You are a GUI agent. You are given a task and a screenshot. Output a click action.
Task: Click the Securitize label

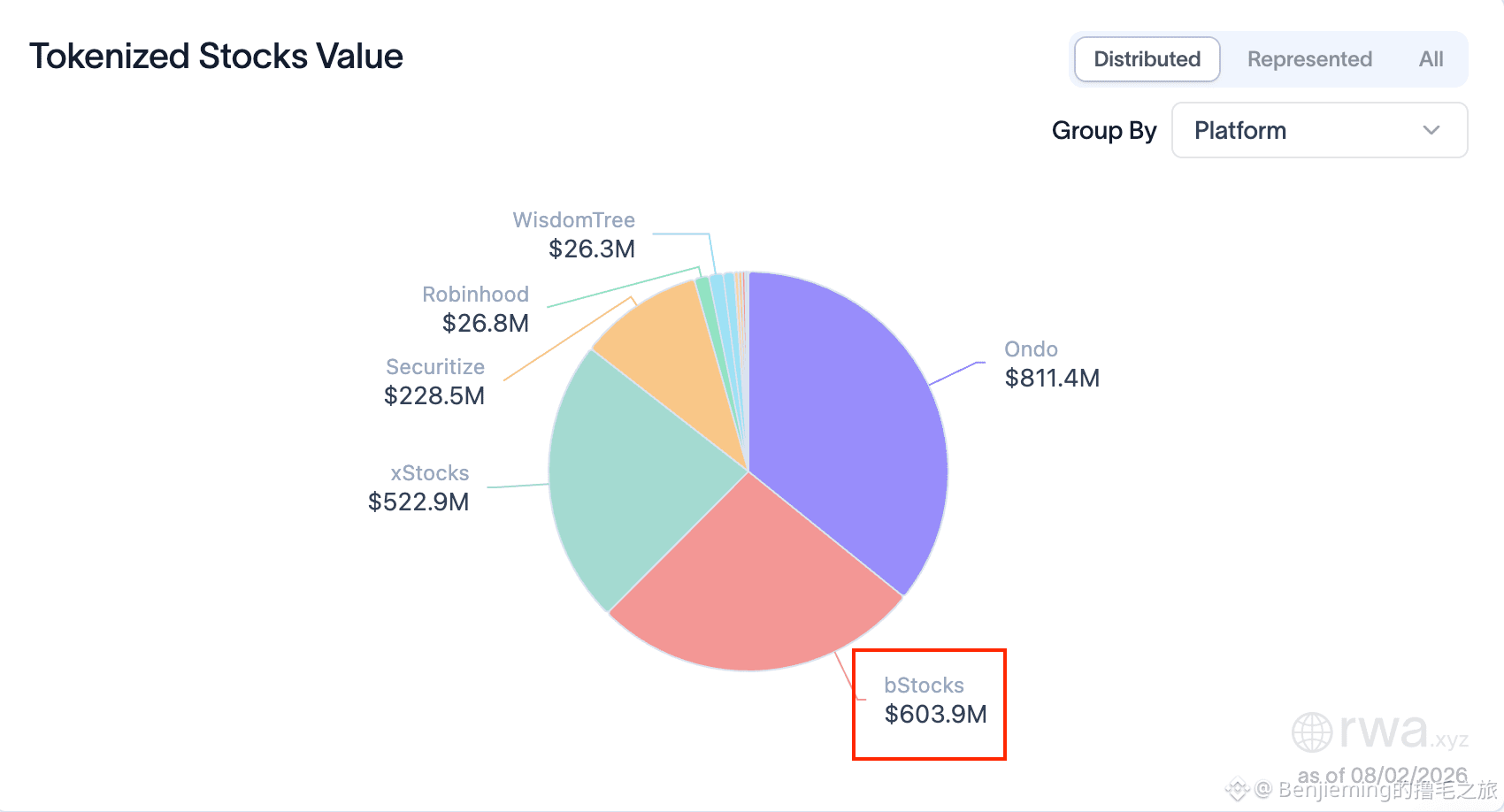[x=435, y=367]
